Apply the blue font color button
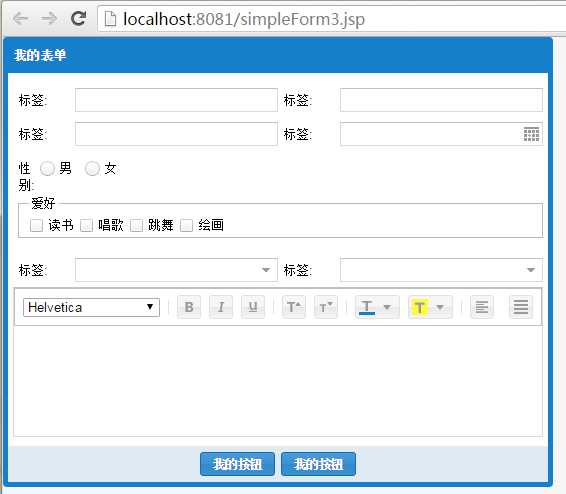 (367, 307)
